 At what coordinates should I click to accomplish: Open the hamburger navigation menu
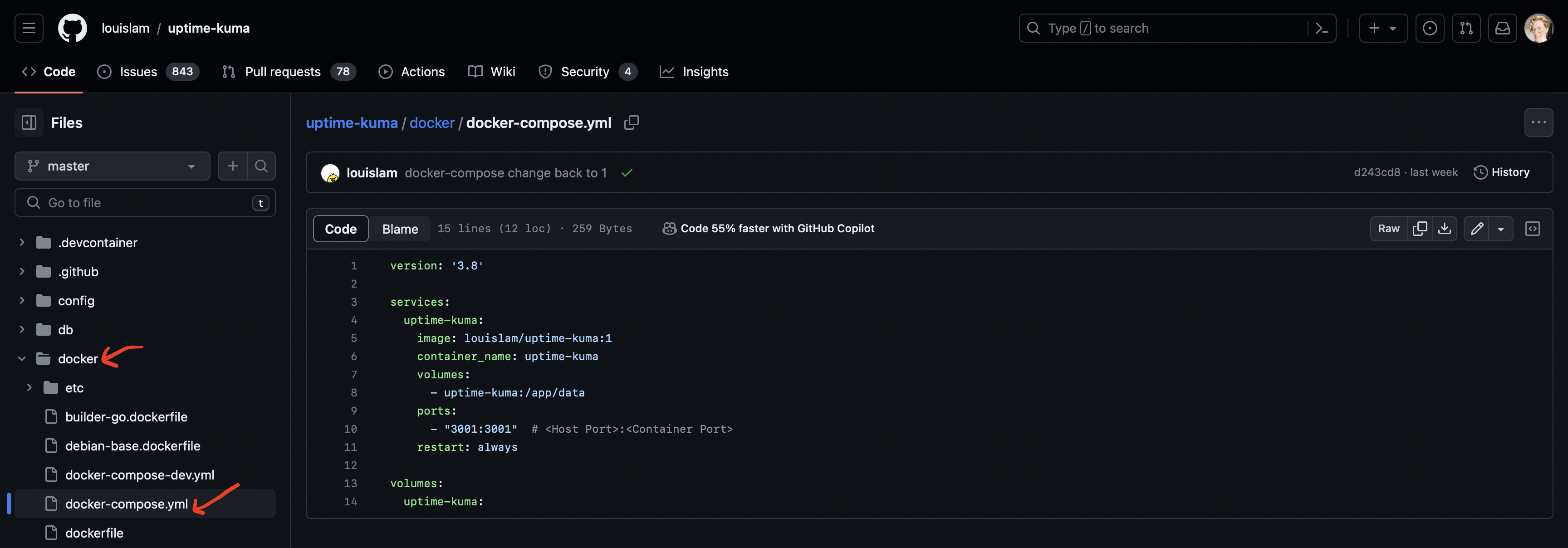click(29, 28)
